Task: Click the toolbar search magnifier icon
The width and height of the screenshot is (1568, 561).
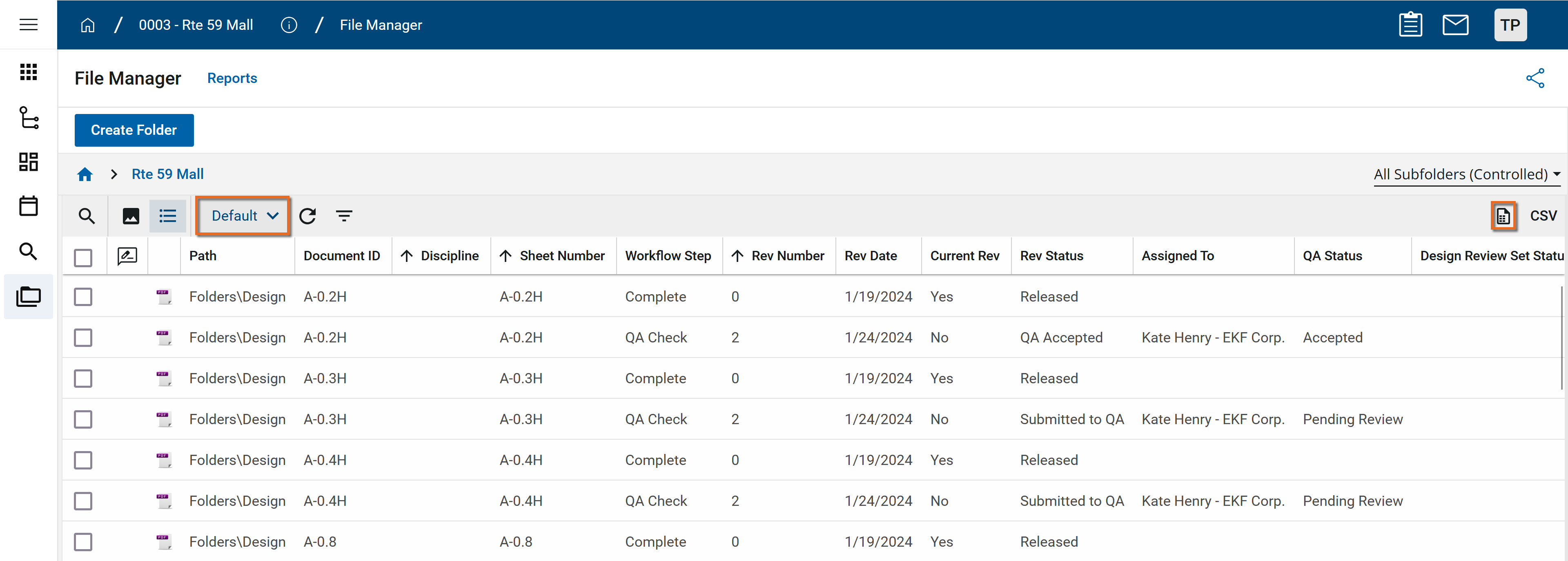Action: pyautogui.click(x=87, y=216)
